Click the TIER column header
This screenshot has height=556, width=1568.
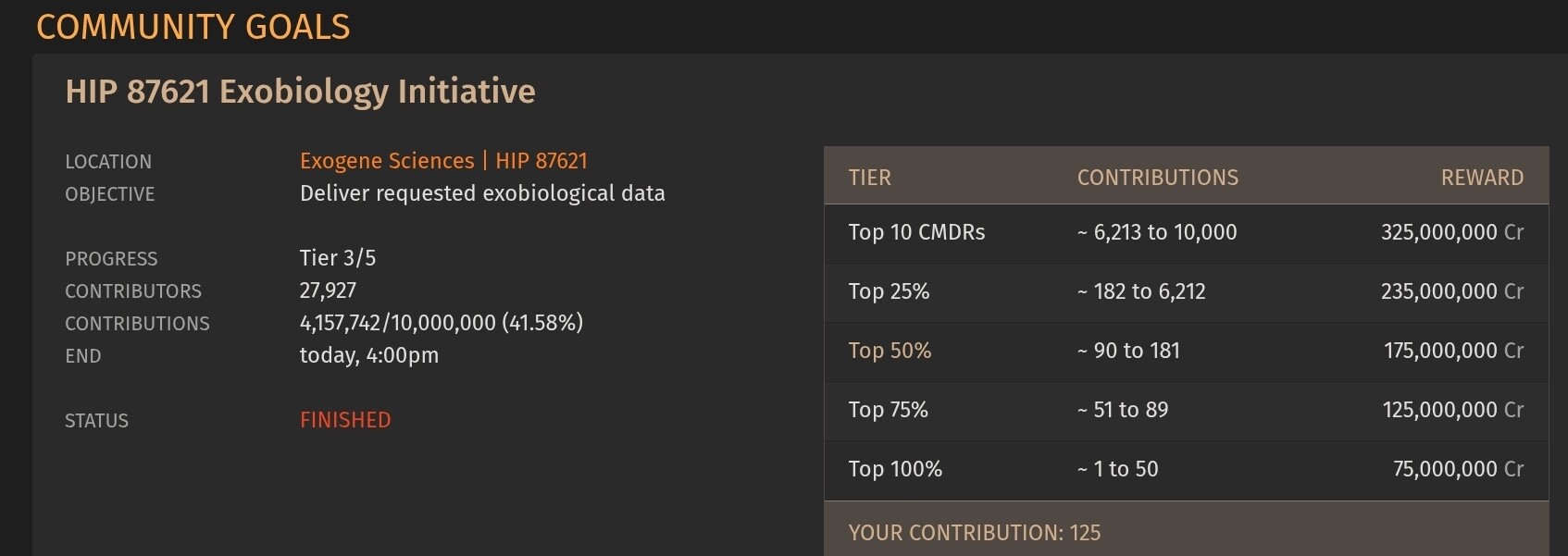(869, 178)
